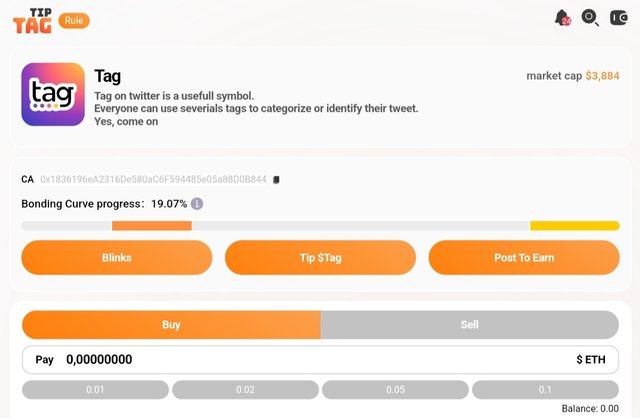Select the 0.01 ETH preset amount
640x418 pixels.
(x=96, y=390)
